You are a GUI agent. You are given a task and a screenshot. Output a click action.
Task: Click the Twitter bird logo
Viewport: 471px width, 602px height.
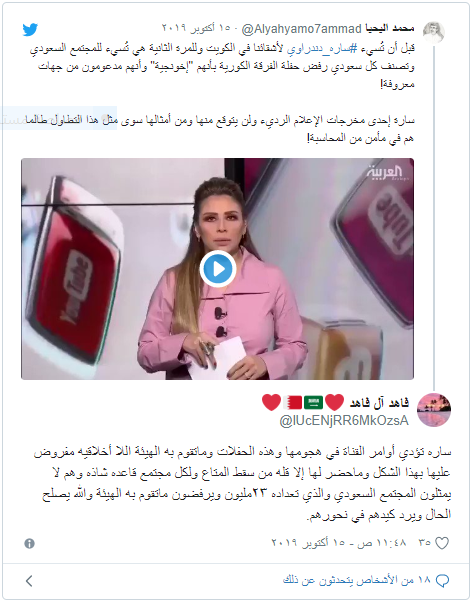[x=30, y=30]
